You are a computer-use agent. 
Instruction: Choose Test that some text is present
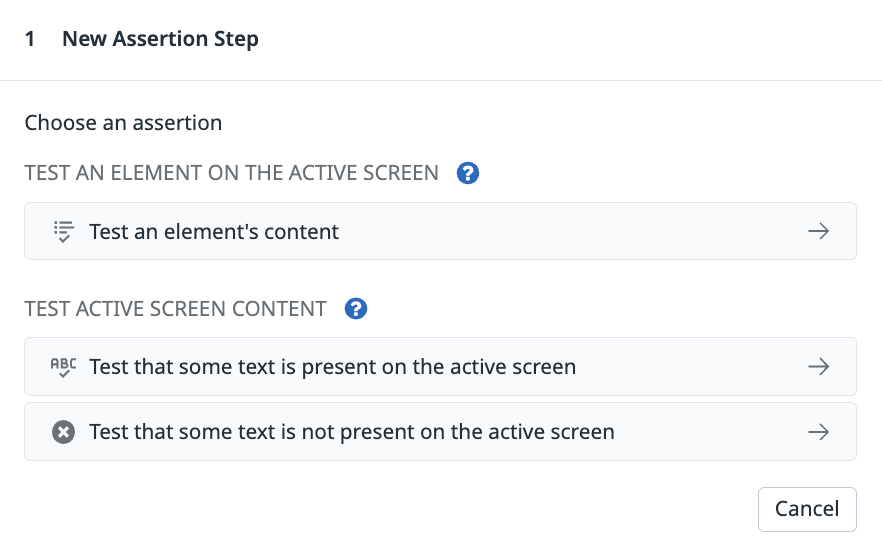point(440,367)
